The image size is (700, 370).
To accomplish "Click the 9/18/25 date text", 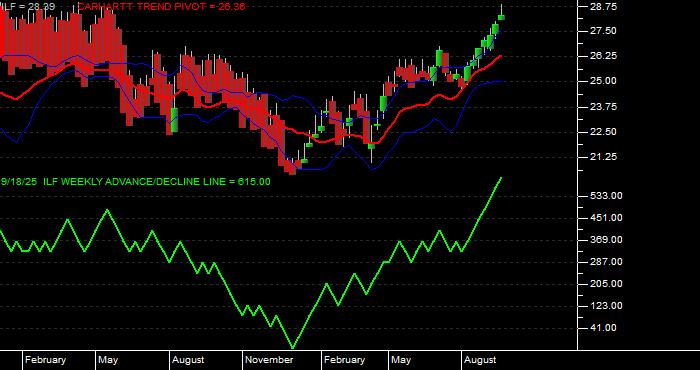I will pos(19,182).
